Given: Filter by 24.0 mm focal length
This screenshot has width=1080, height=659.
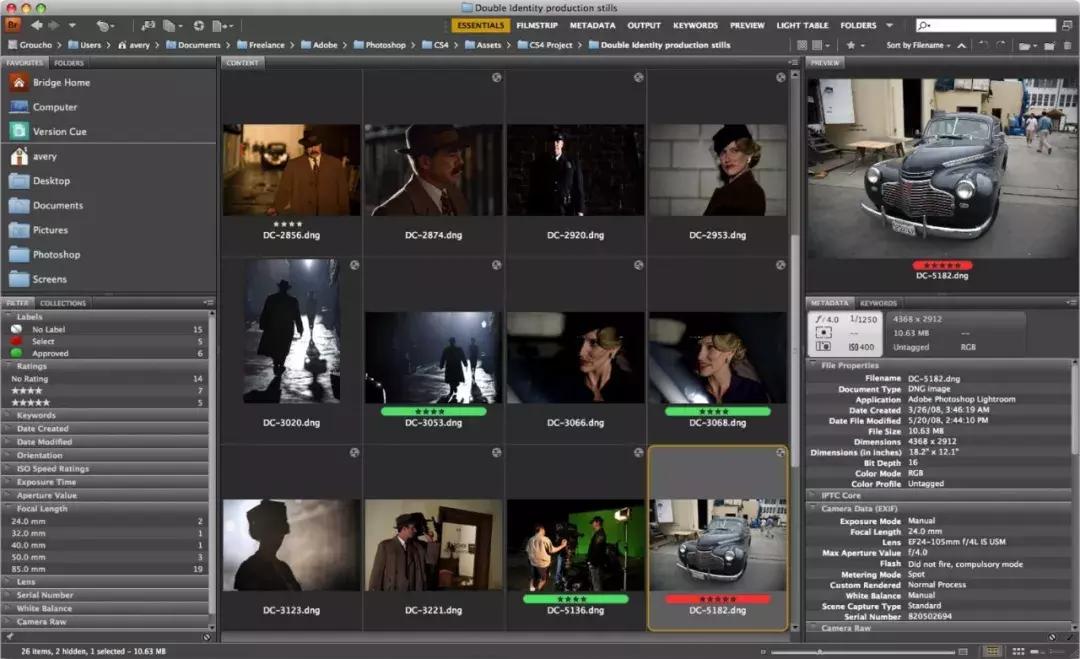Looking at the screenshot, I should click(x=28, y=521).
